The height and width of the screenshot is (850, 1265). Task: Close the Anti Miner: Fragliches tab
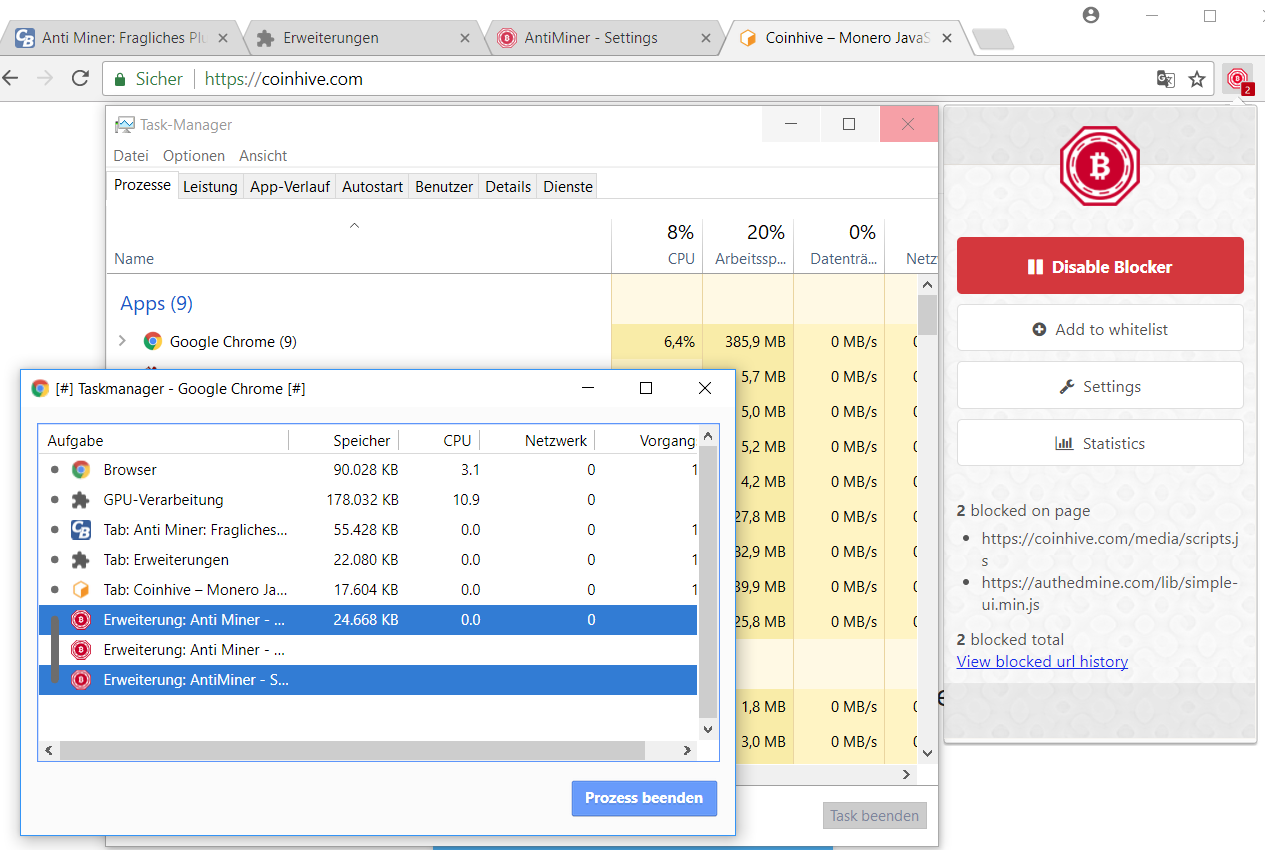[223, 38]
